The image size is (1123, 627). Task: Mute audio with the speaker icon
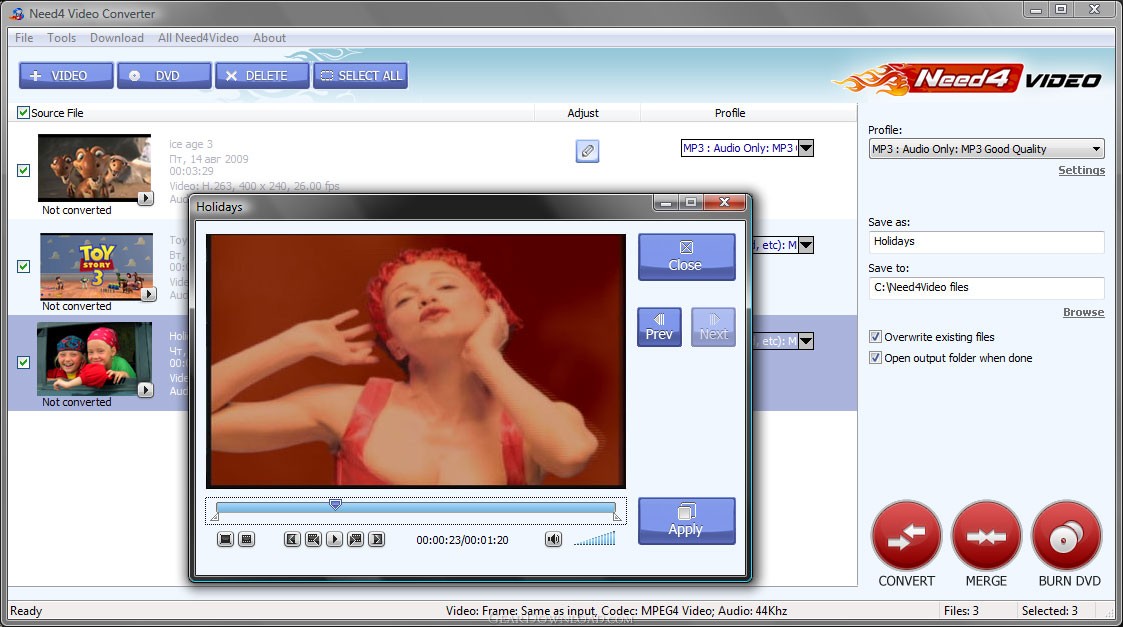[x=553, y=539]
